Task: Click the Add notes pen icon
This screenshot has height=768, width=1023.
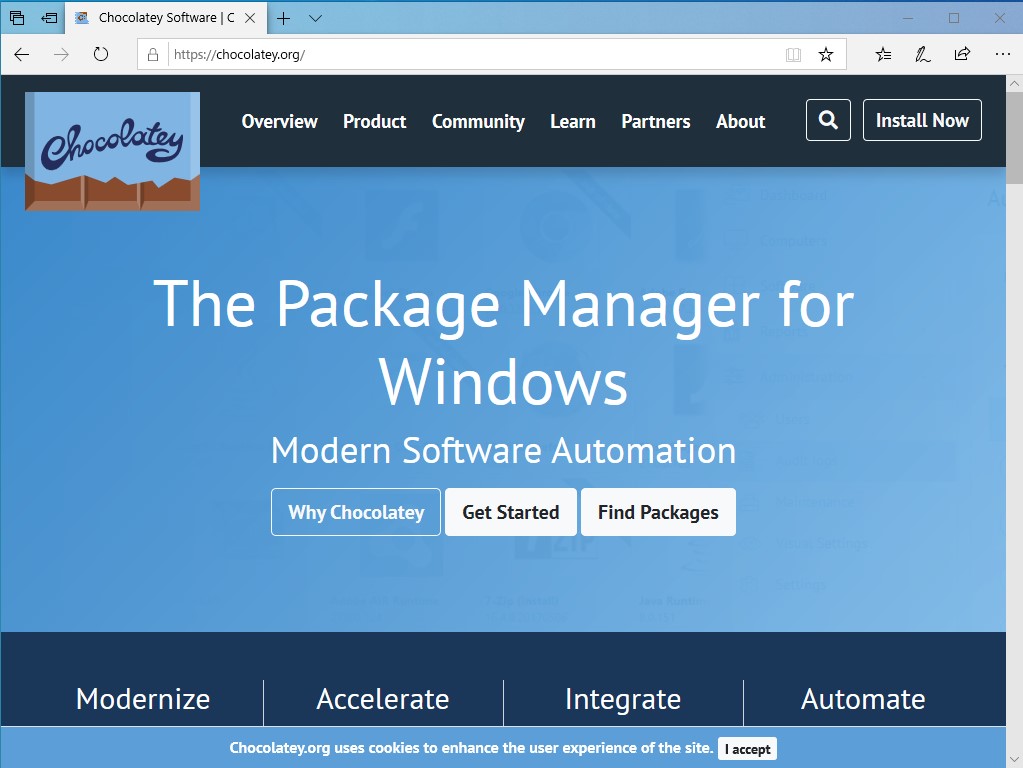Action: pyautogui.click(x=923, y=55)
